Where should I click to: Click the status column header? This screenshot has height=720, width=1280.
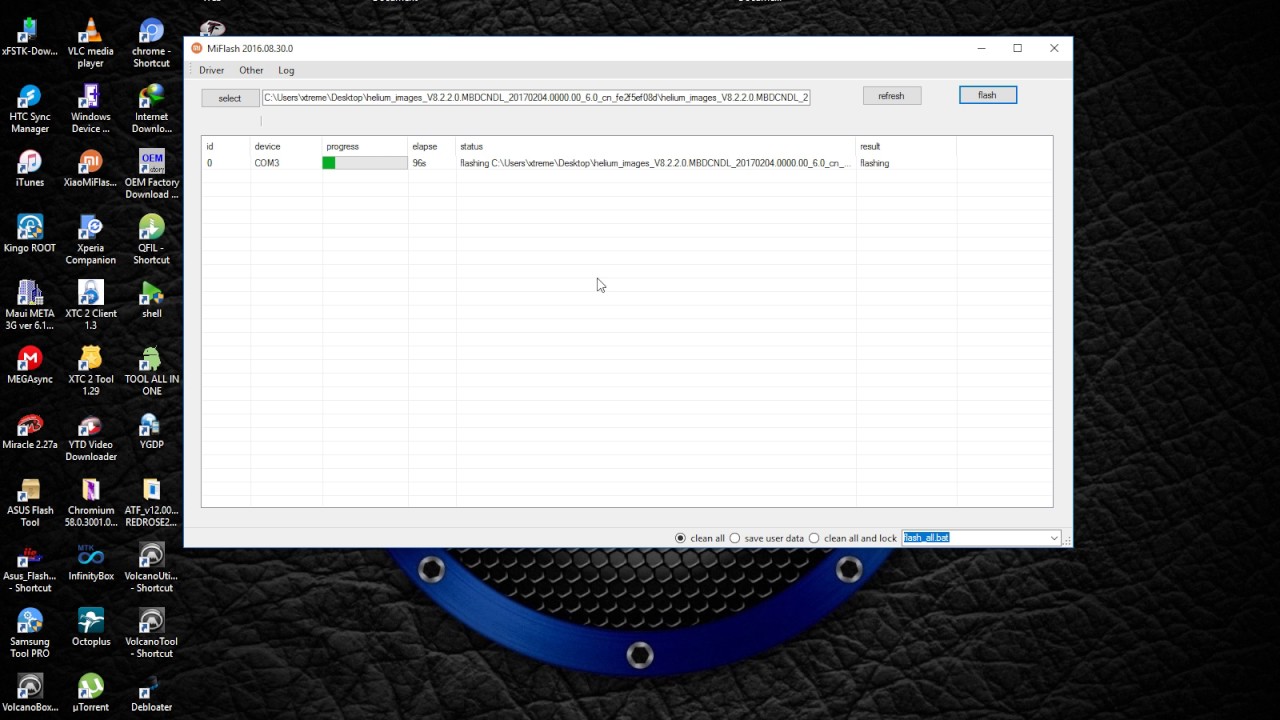656,146
